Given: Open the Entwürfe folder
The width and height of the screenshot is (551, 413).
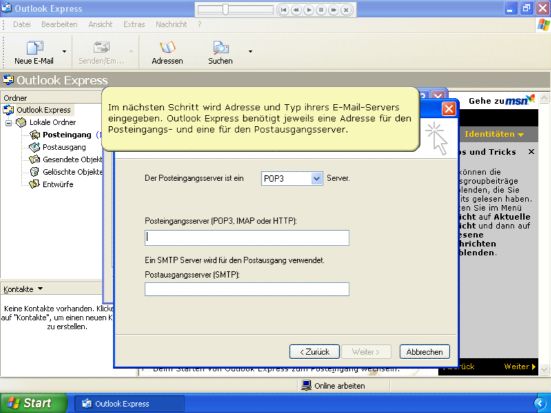Looking at the screenshot, I should (58, 184).
